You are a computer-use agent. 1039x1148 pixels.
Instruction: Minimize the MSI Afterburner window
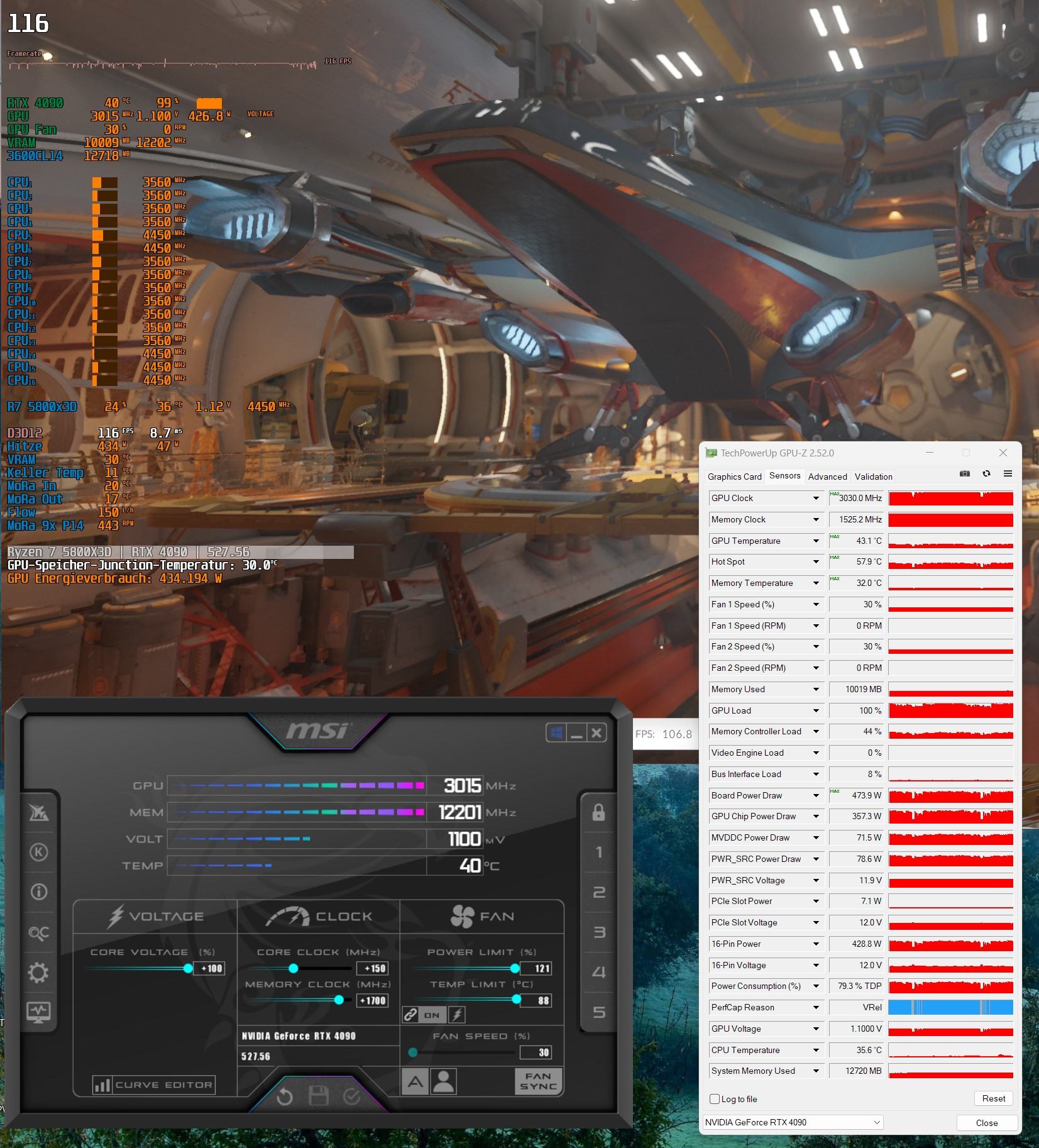point(576,732)
